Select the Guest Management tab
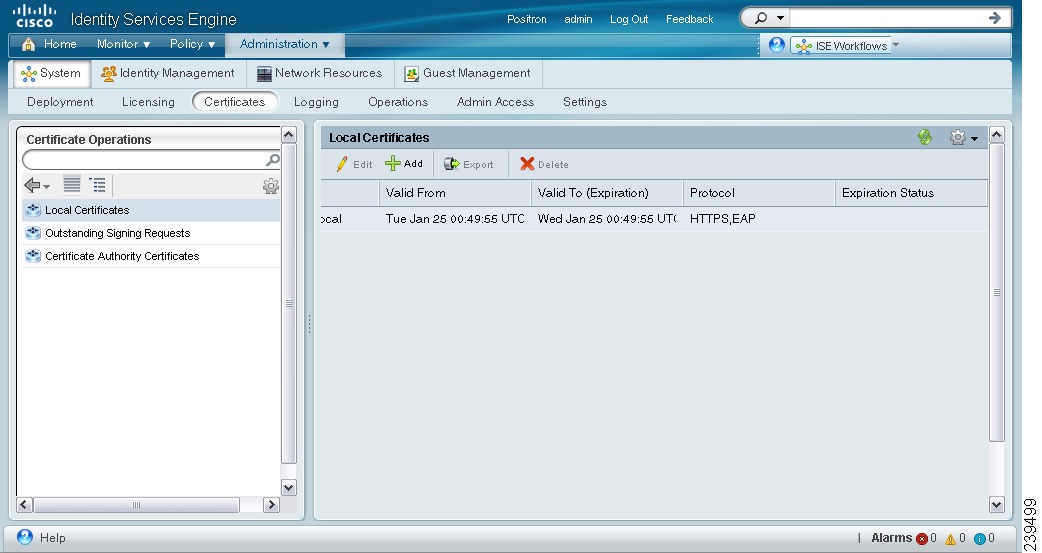Image resolution: width=1042 pixels, height=553 pixels. pos(468,73)
